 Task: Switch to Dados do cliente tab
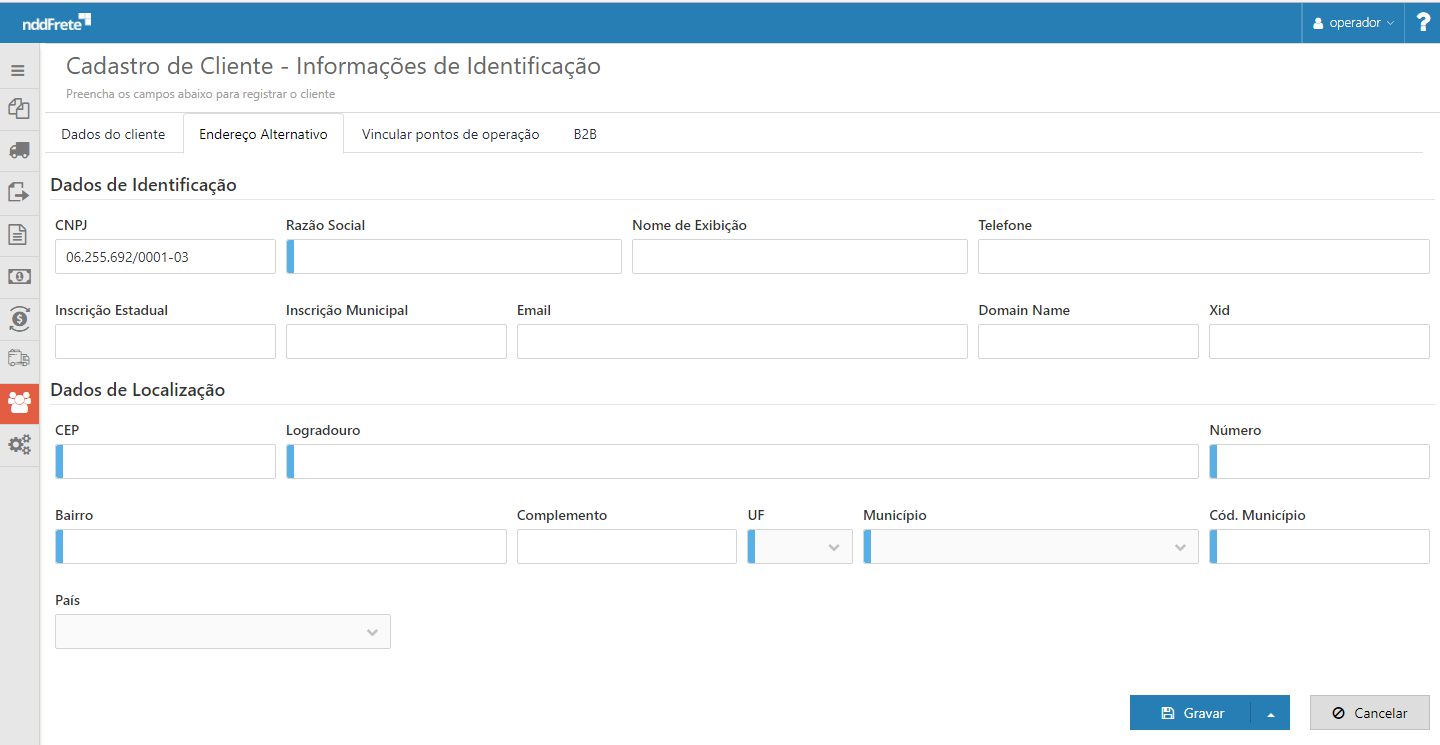tap(113, 134)
